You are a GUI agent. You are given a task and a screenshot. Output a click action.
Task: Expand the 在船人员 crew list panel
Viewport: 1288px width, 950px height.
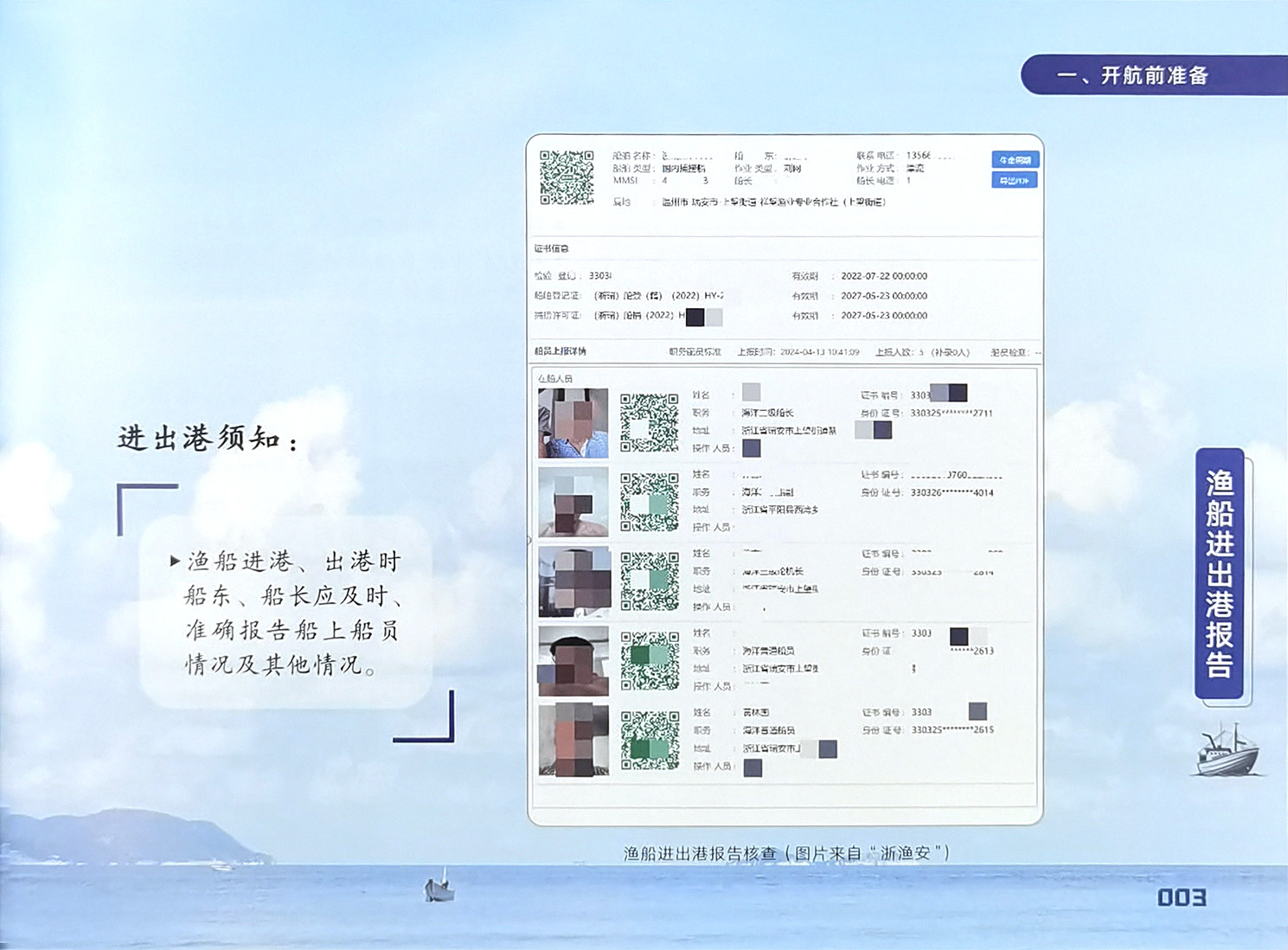point(555,379)
